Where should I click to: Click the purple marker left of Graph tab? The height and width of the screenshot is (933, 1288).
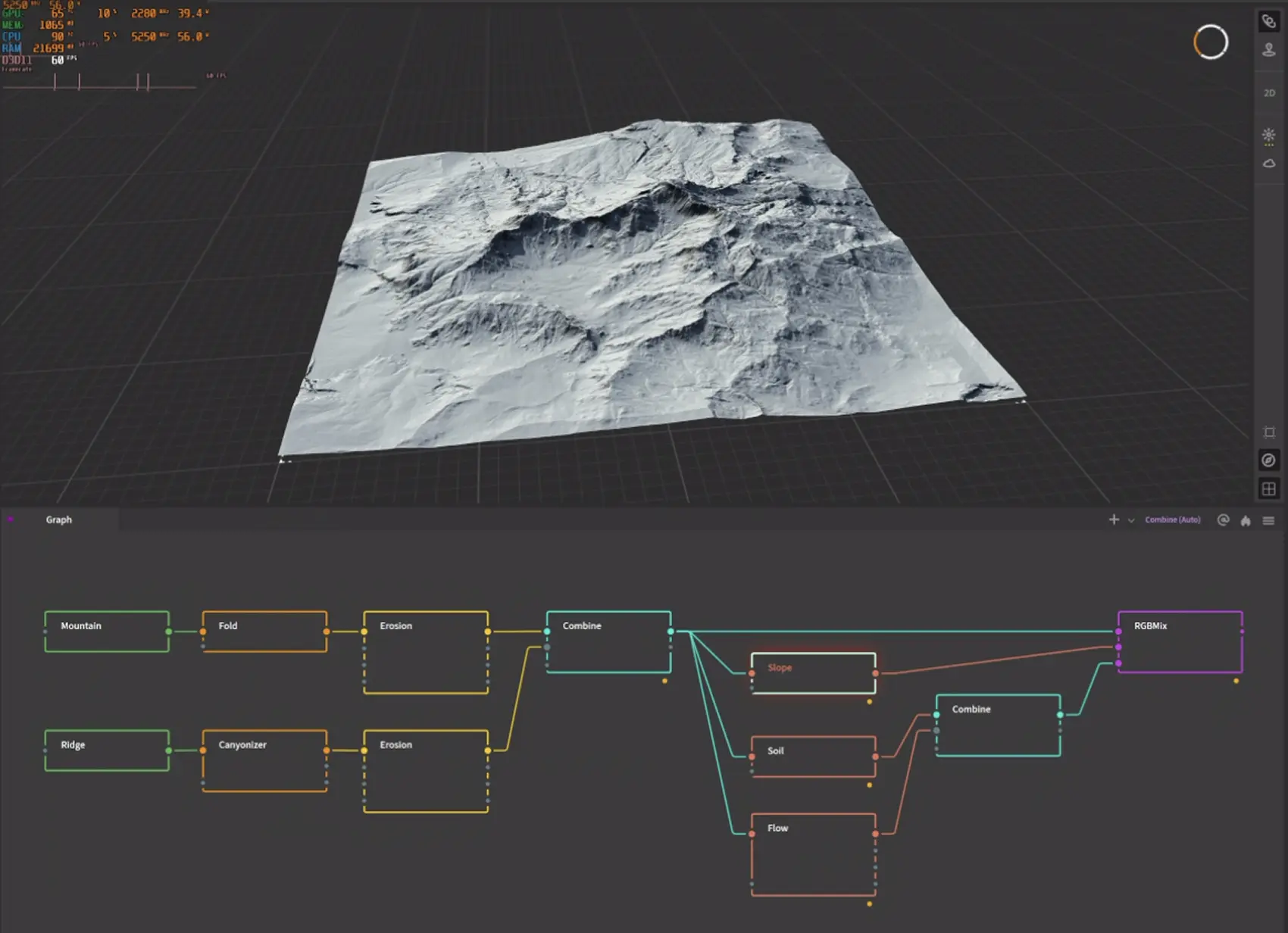click(11, 519)
